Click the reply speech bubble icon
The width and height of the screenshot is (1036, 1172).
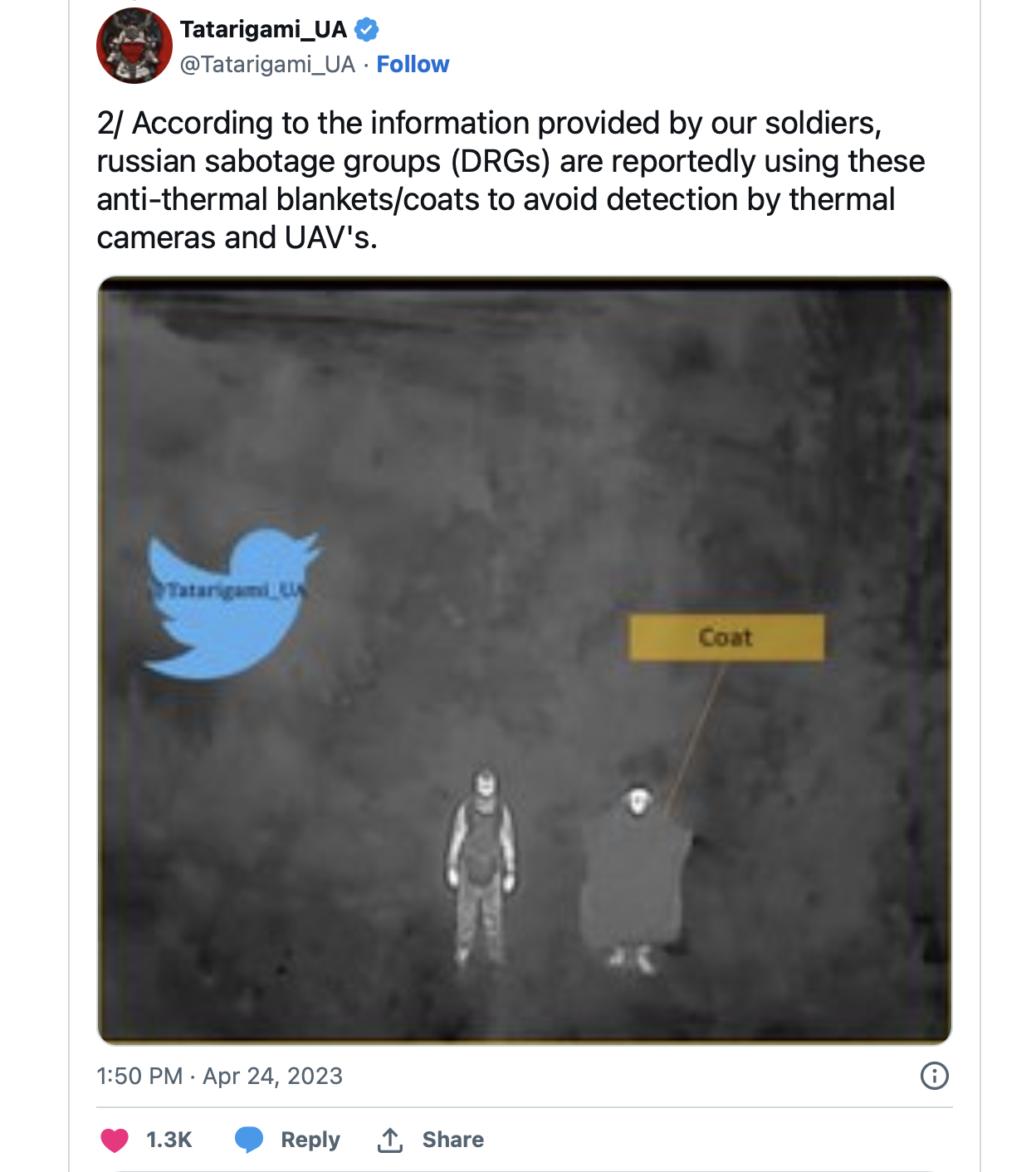pos(249,1140)
